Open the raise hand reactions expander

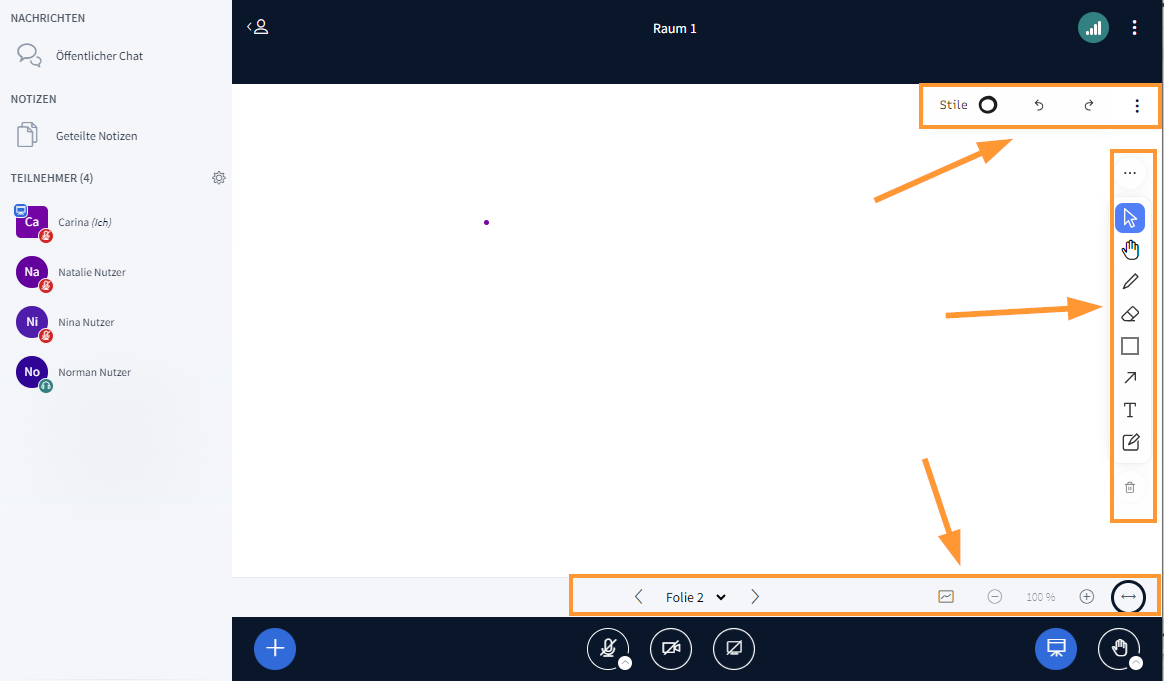point(1136,663)
